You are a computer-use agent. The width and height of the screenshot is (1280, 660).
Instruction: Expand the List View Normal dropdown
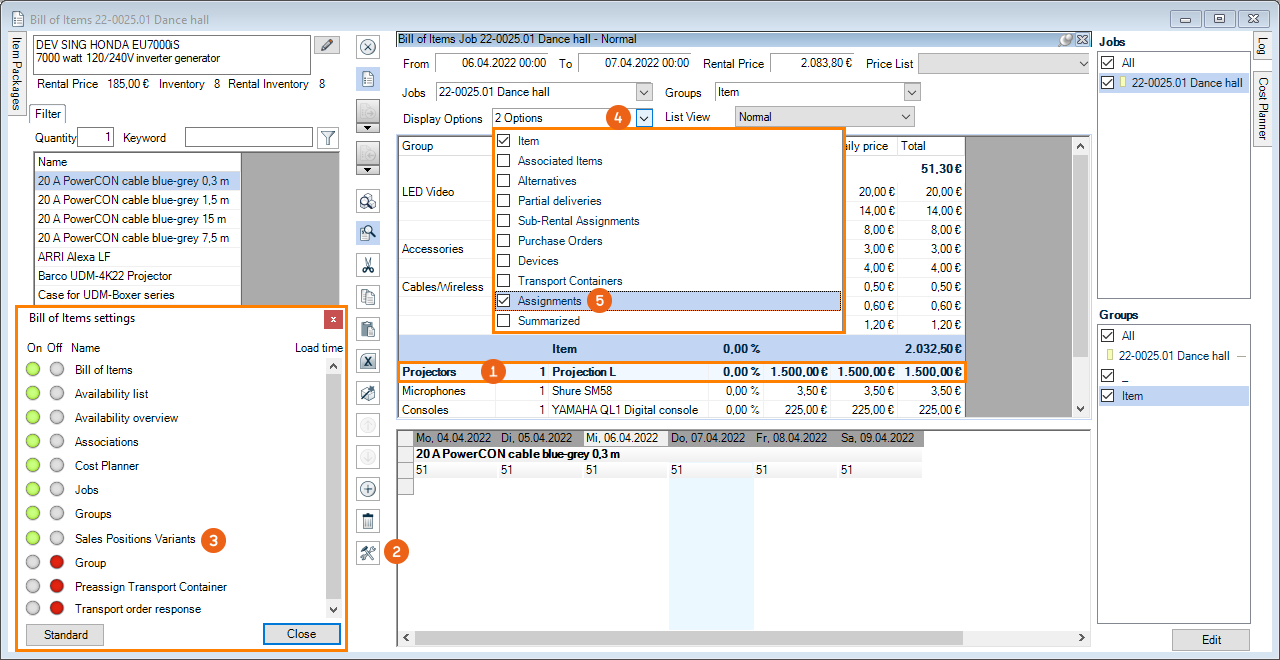906,117
